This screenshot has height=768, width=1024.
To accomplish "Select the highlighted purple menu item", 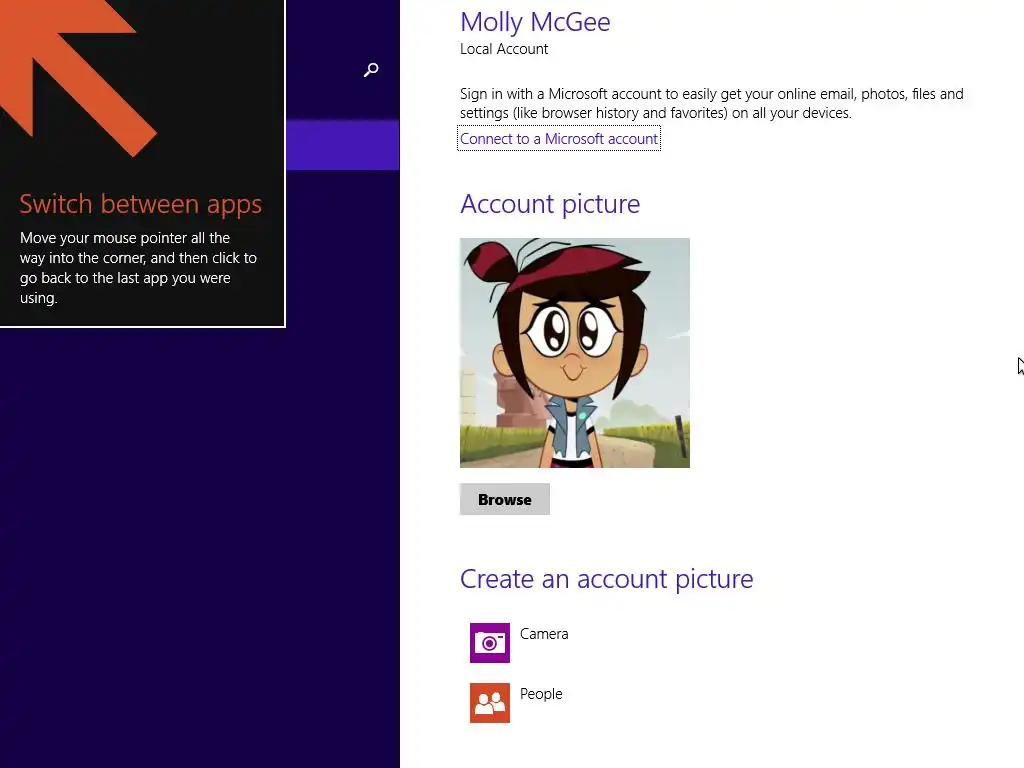I will point(343,145).
